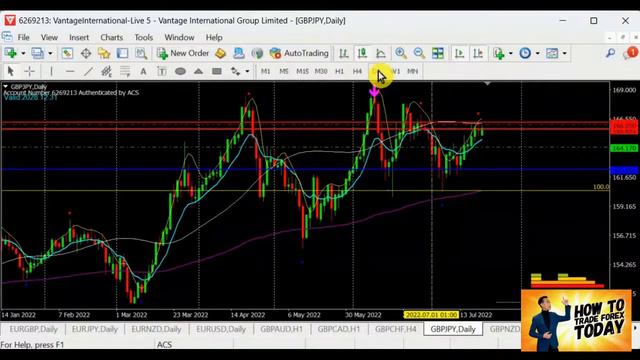Screen dimensions: 640x360
Task: Launch the gold MetaEditor book icon
Action: 220,53
